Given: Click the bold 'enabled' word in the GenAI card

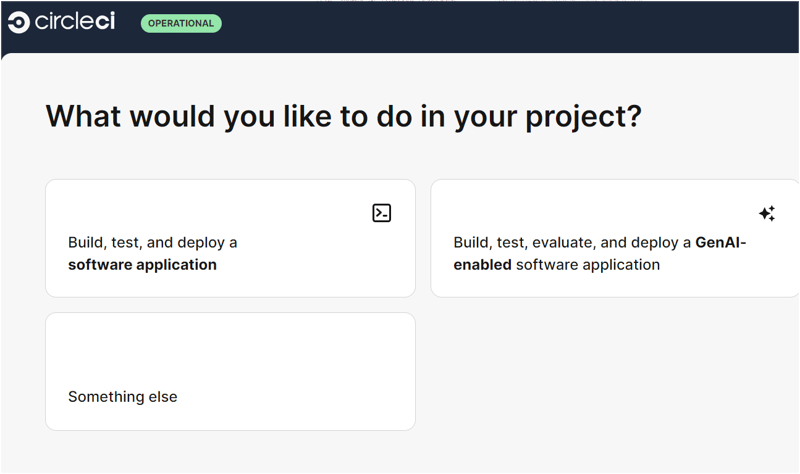Looking at the screenshot, I should (x=482, y=265).
